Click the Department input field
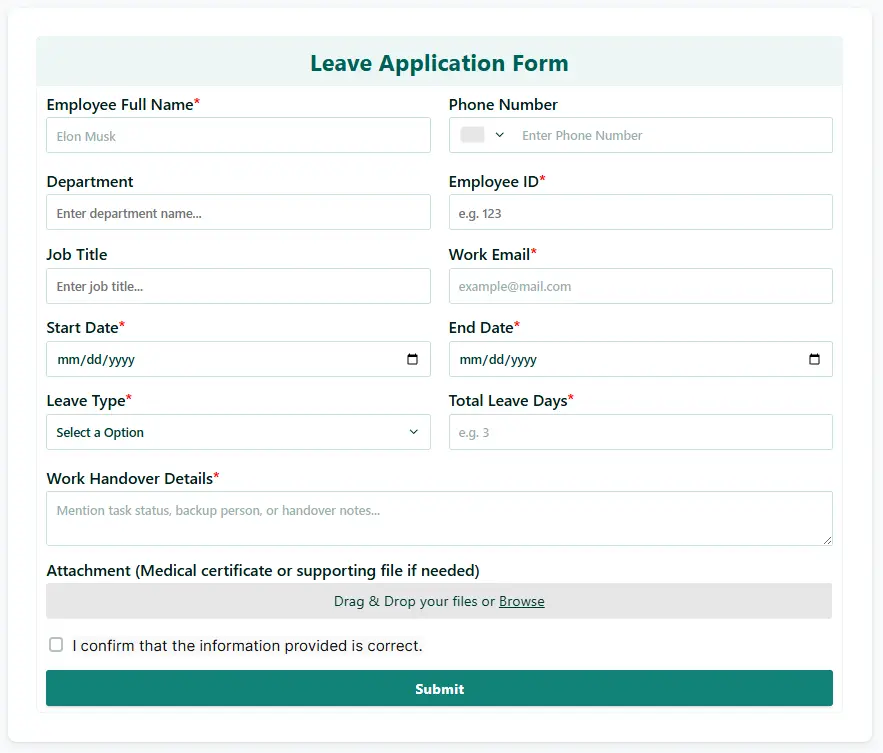The height and width of the screenshot is (753, 883). tap(238, 212)
